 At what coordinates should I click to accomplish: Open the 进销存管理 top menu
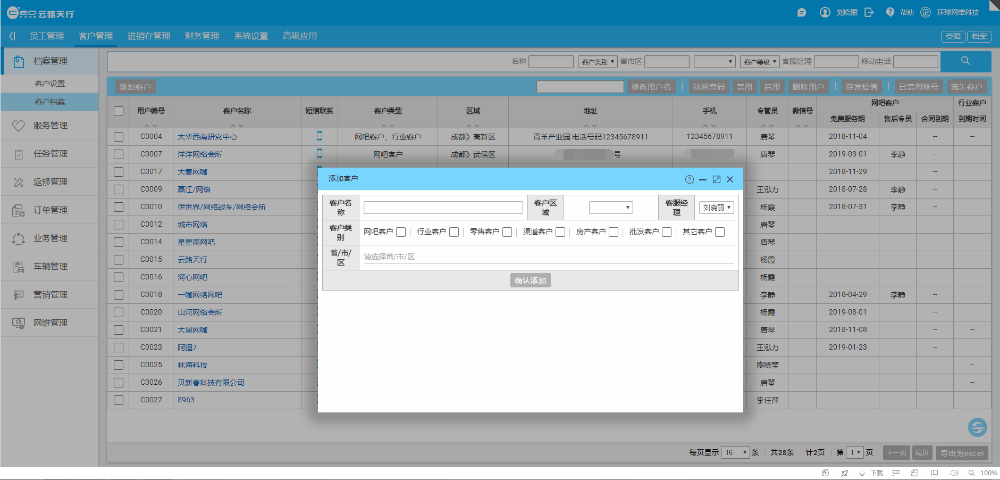[x=149, y=36]
